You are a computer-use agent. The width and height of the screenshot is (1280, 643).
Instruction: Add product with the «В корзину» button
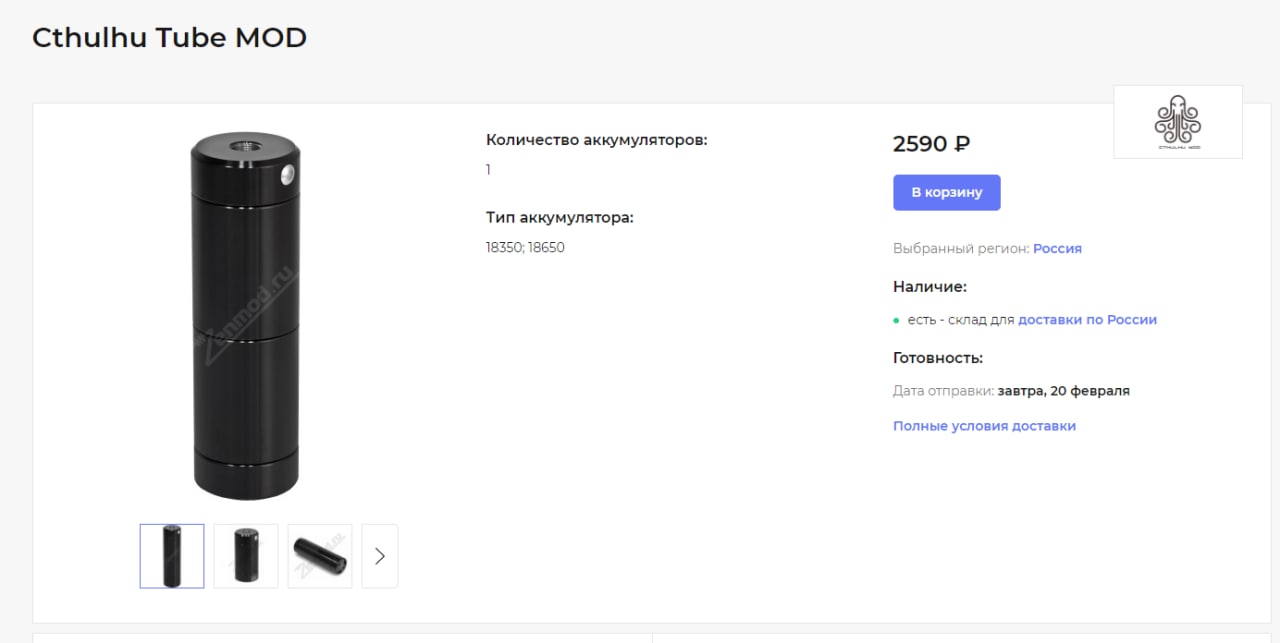[x=946, y=192]
